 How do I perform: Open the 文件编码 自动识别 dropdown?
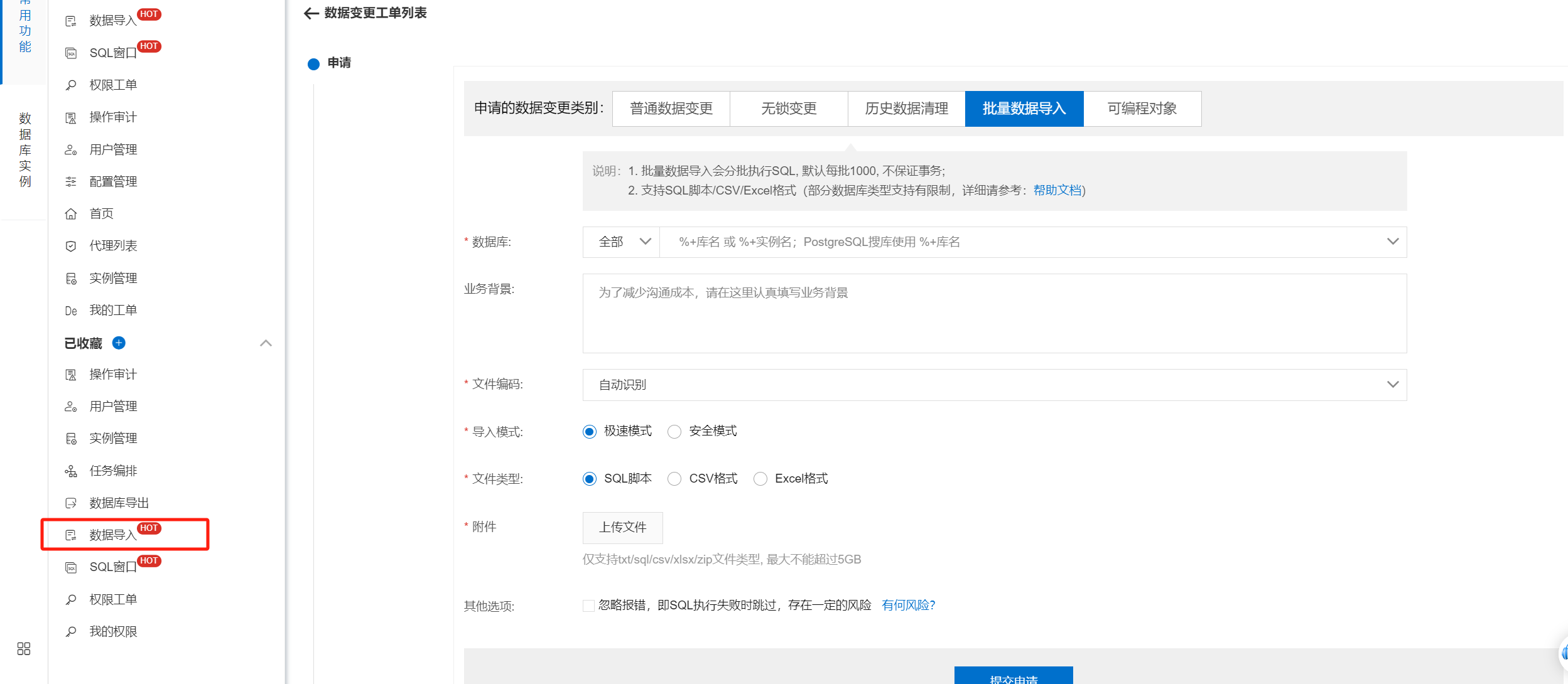point(995,385)
